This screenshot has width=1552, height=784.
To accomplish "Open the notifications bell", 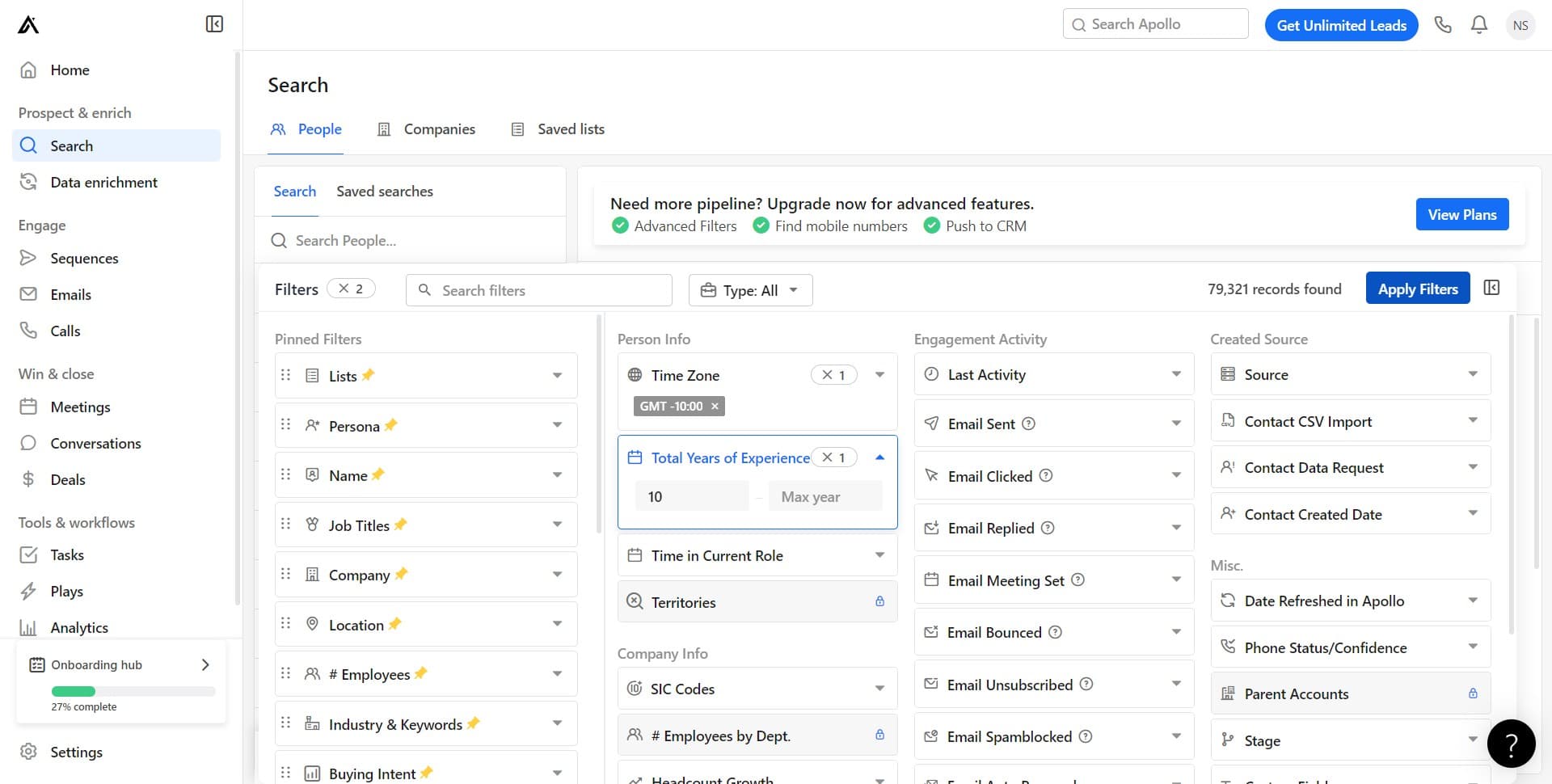I will [1478, 25].
